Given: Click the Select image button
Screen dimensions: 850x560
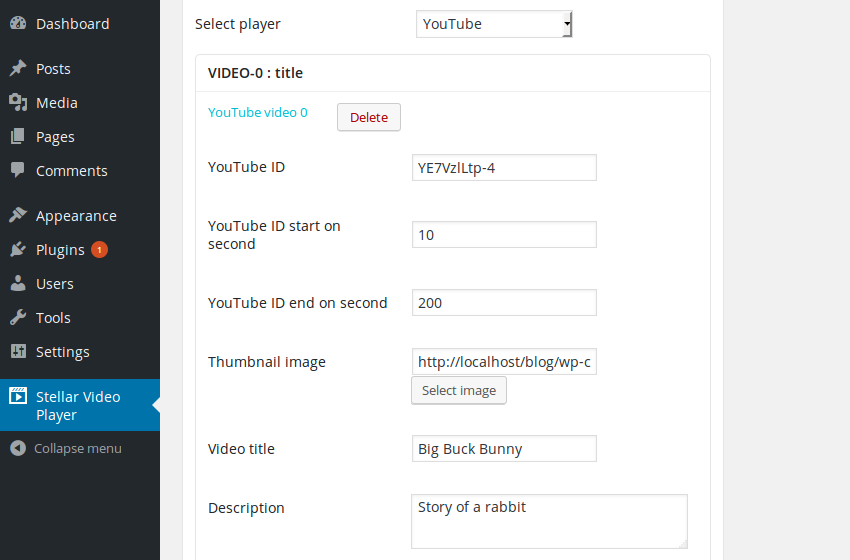Looking at the screenshot, I should [459, 390].
